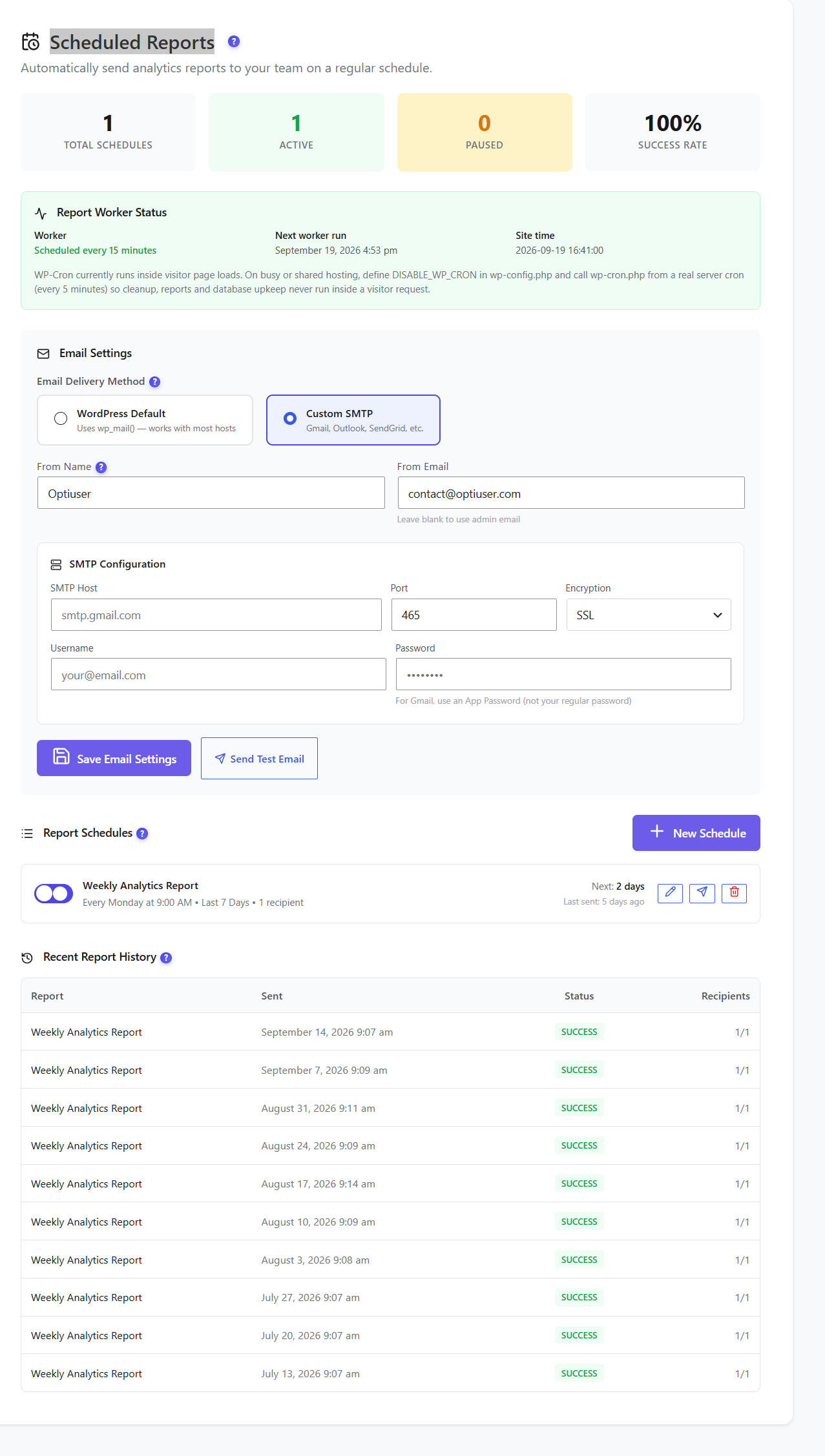Viewport: 825px width, 1456px height.
Task: Click the 100% Success Rate card
Action: coord(673,132)
